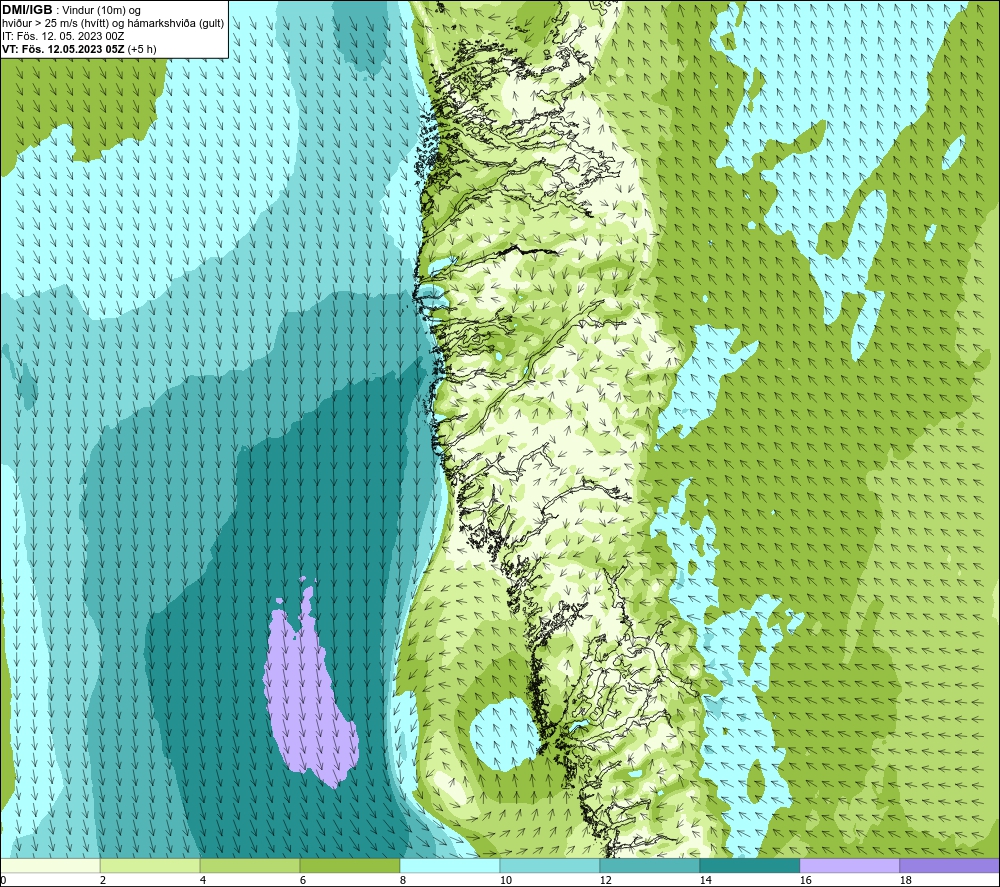Click the 14–16 m/s dark teal legend swatch
Screen dimensions: 1000x887
(749, 866)
